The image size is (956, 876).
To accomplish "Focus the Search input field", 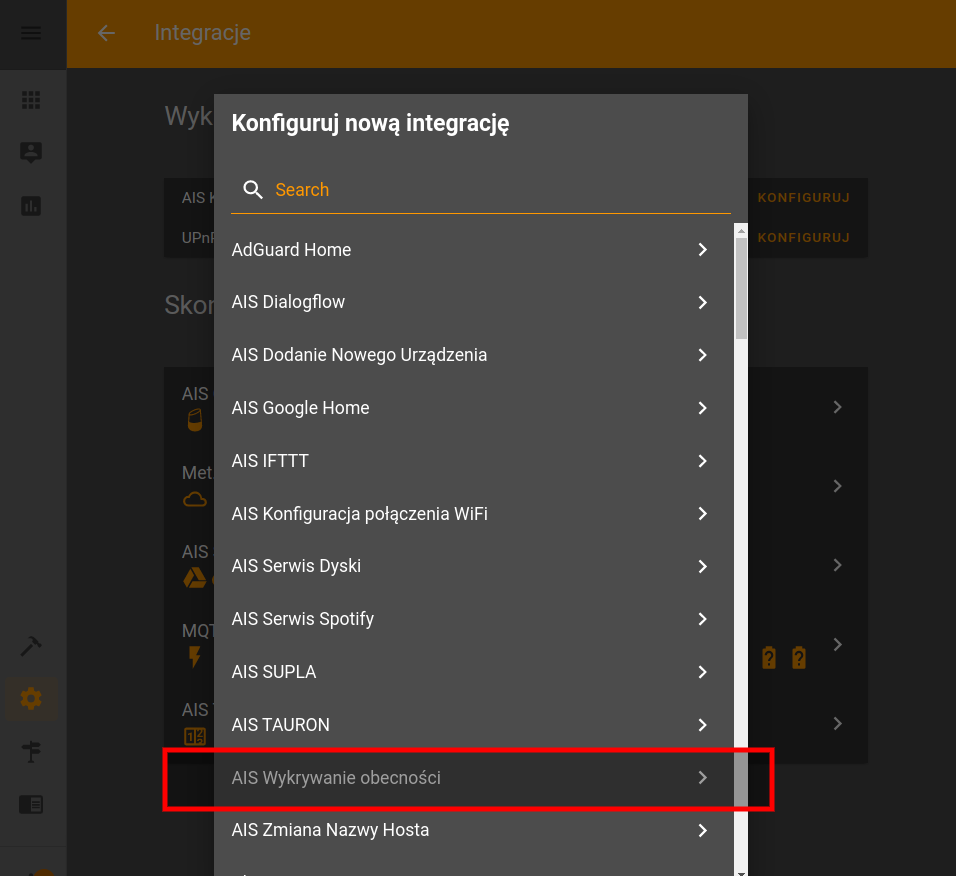I will 481,190.
